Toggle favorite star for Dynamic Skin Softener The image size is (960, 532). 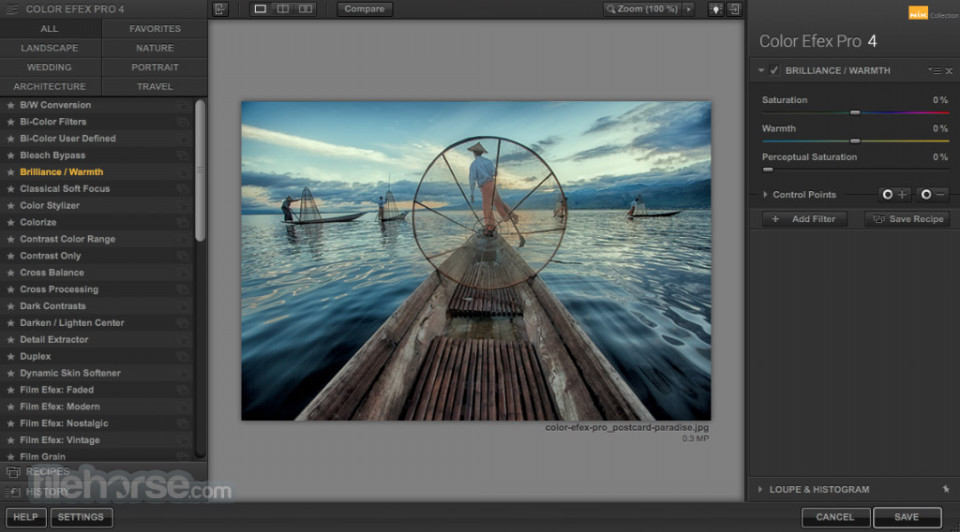click(x=10, y=373)
